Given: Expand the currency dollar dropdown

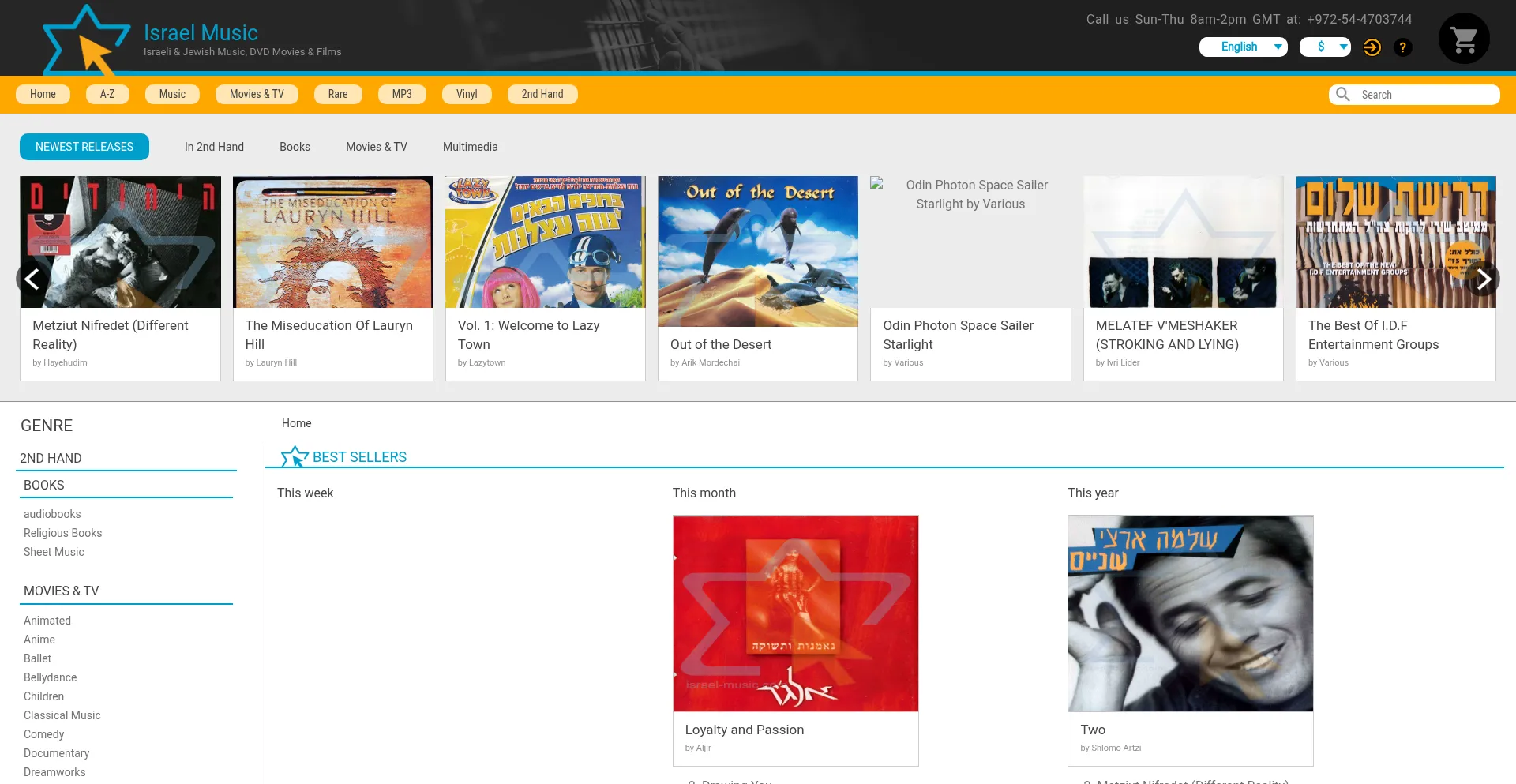Looking at the screenshot, I should click(x=1324, y=47).
